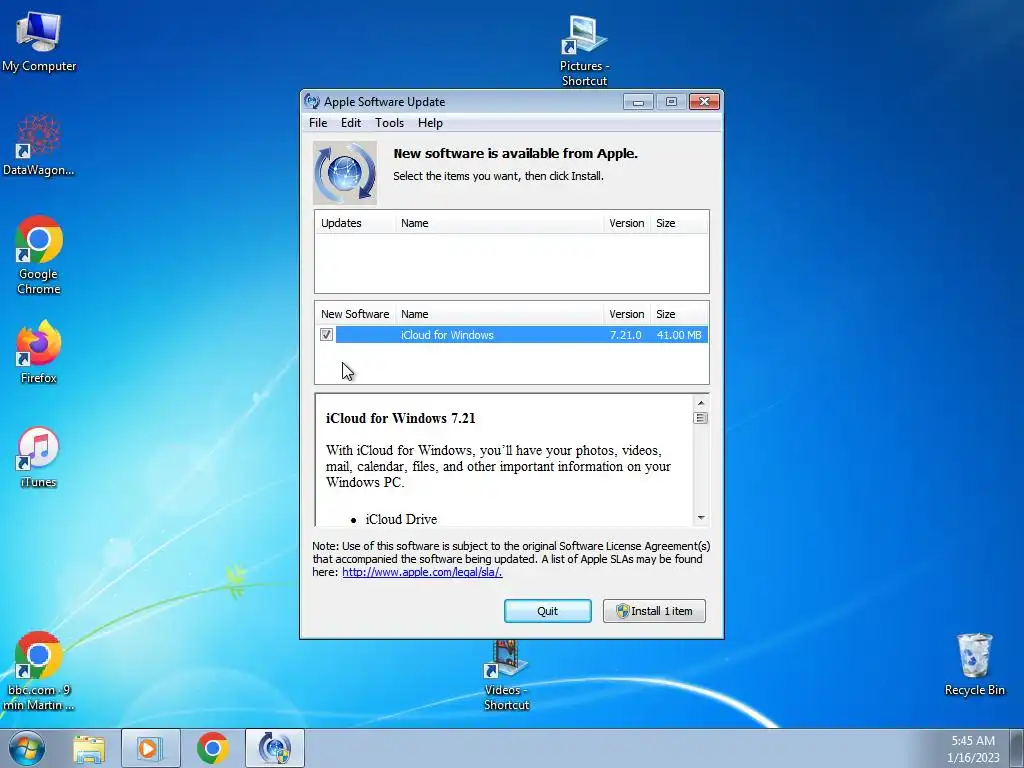Click the Apple Software Update title bar icon

coord(312,101)
